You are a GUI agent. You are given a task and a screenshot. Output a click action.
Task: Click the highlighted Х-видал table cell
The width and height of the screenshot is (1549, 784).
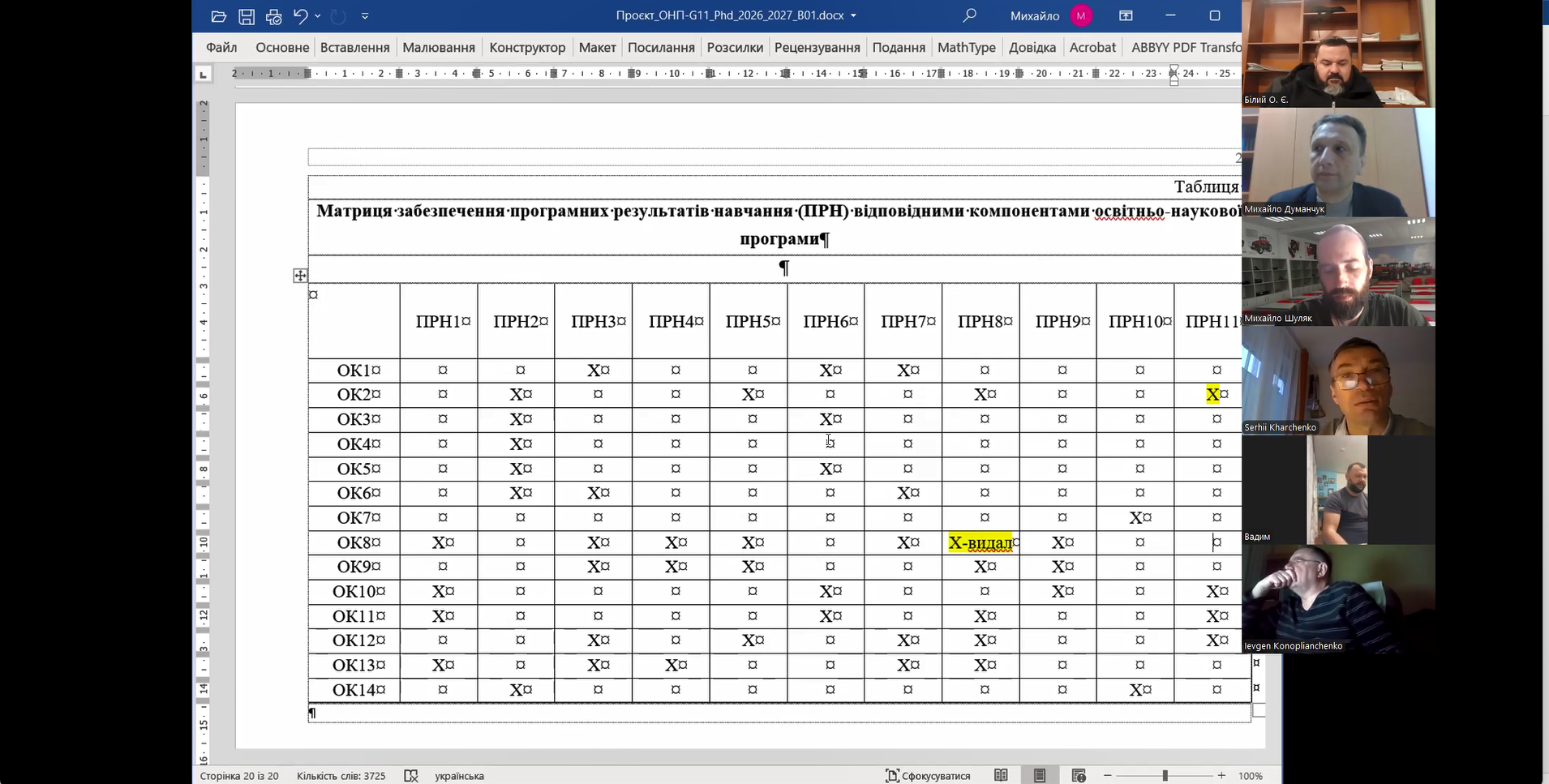[980, 542]
